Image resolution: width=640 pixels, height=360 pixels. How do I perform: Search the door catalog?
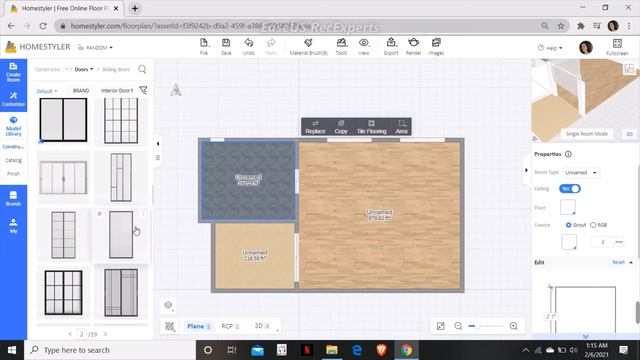point(142,69)
